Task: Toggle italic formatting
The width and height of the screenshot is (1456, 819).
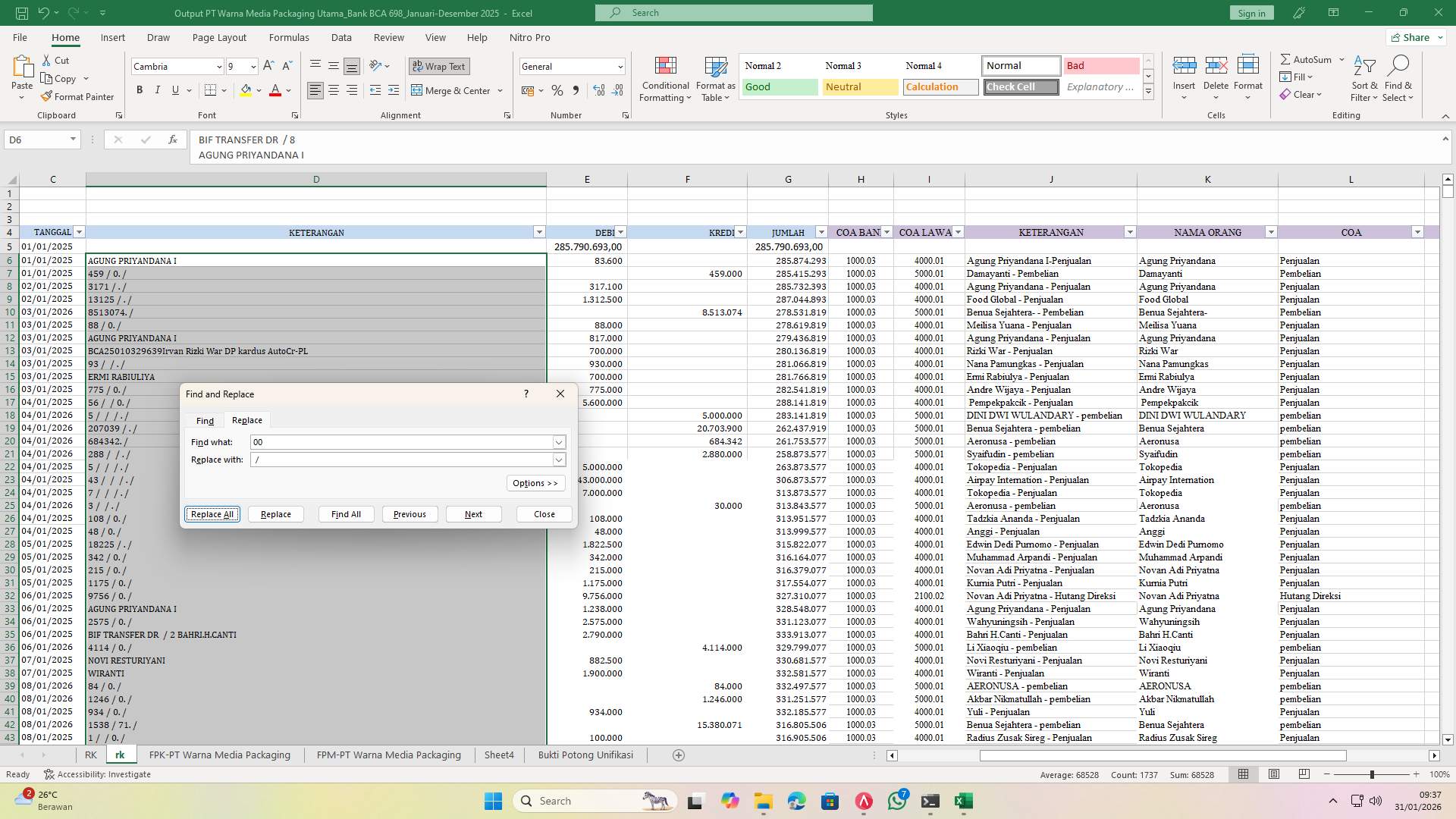Action: click(158, 89)
